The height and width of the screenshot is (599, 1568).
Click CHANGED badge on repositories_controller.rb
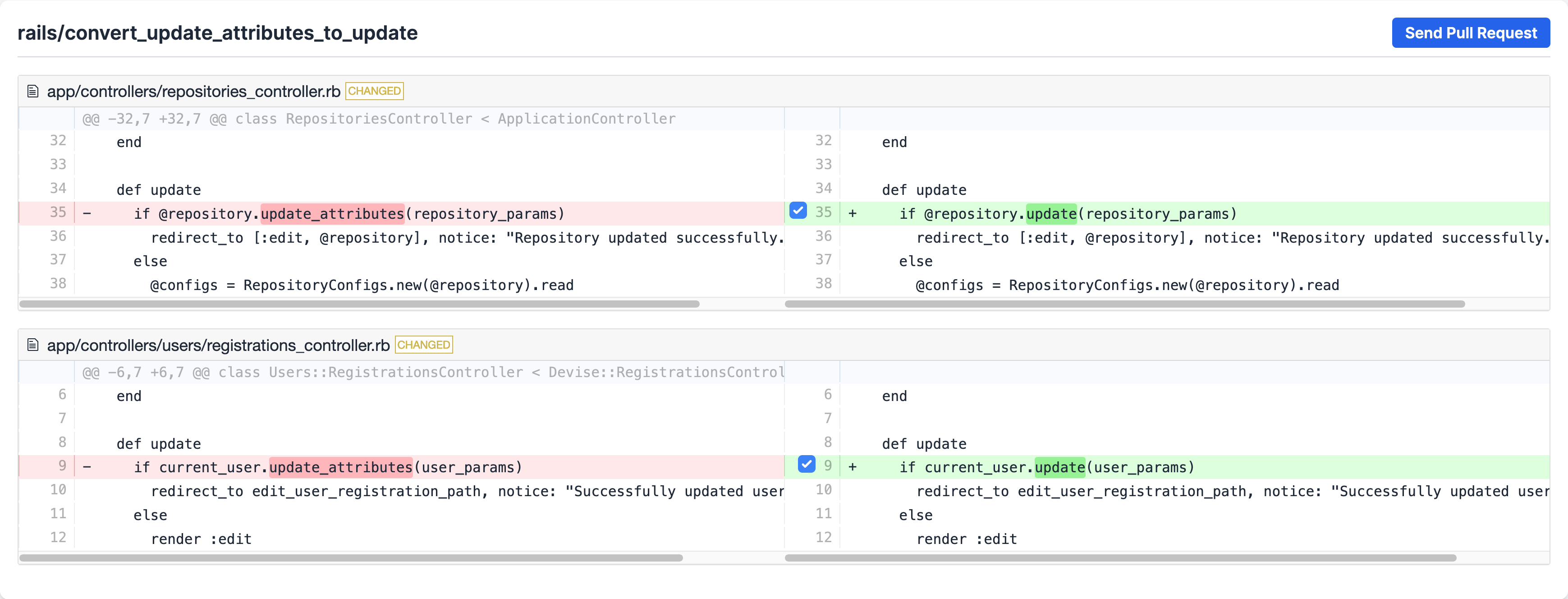coord(374,91)
